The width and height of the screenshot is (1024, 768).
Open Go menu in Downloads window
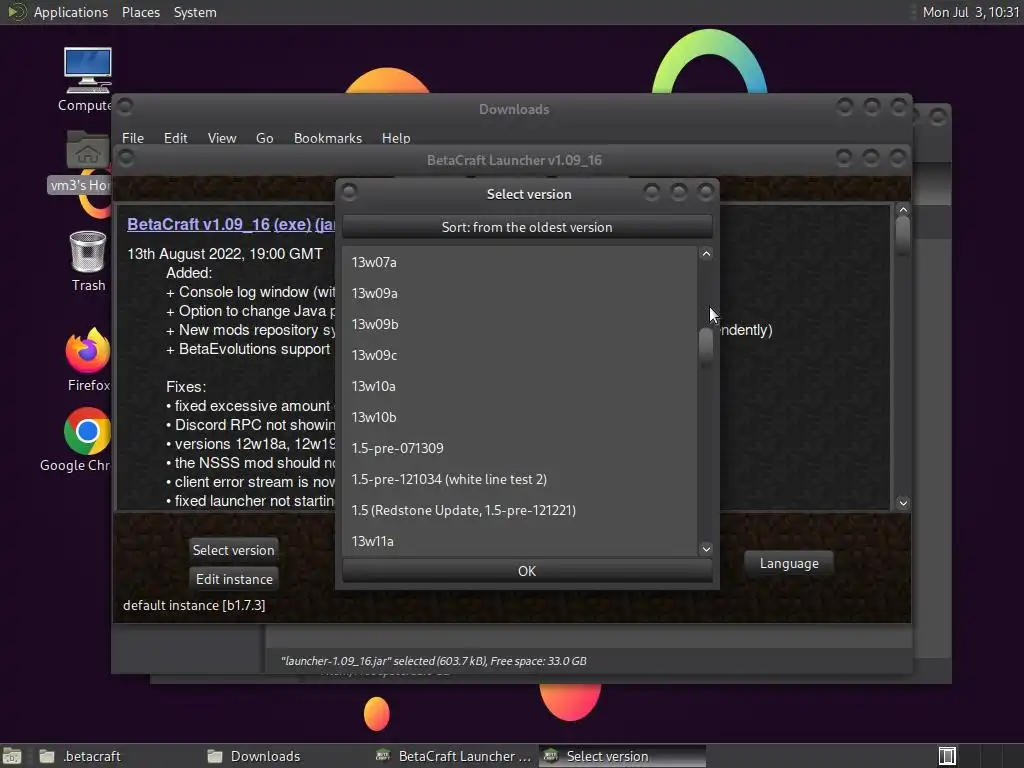tap(264, 138)
